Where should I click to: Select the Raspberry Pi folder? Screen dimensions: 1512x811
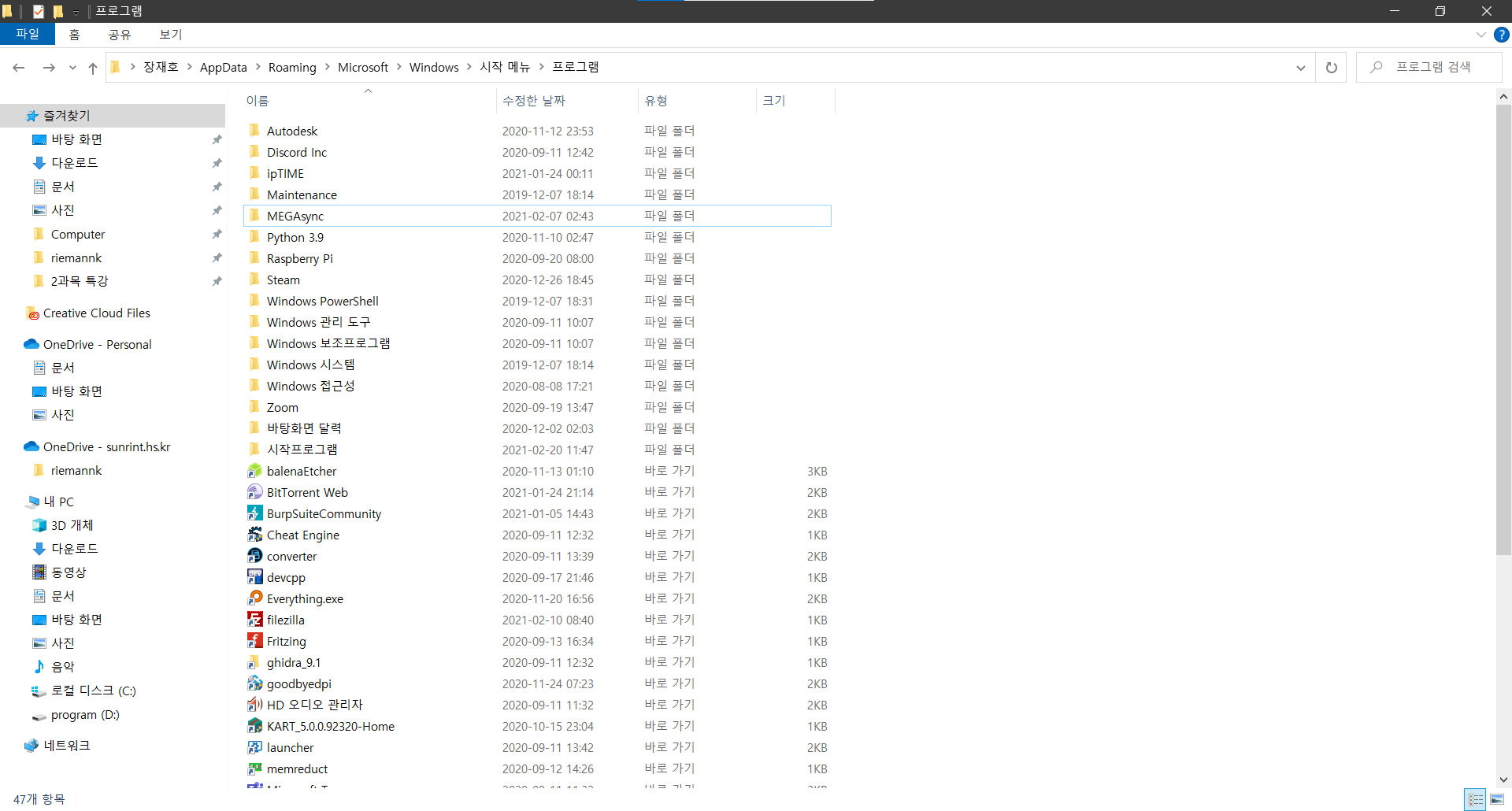pos(299,259)
